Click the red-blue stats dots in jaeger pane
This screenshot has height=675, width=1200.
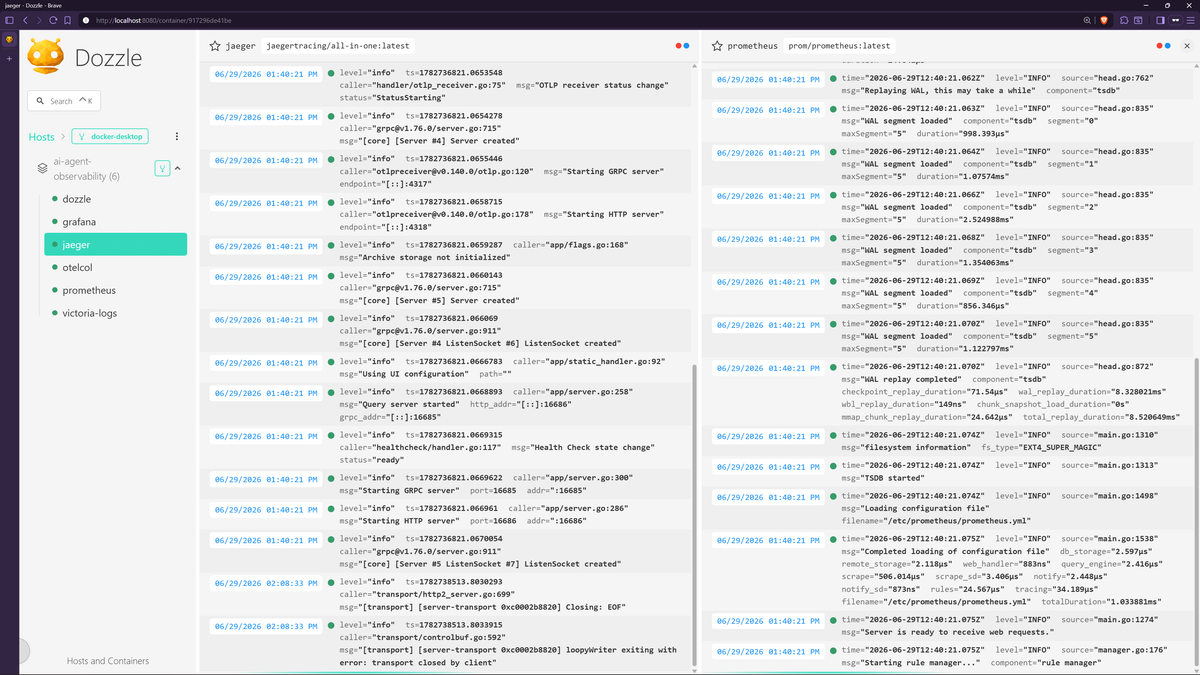pyautogui.click(x=682, y=46)
